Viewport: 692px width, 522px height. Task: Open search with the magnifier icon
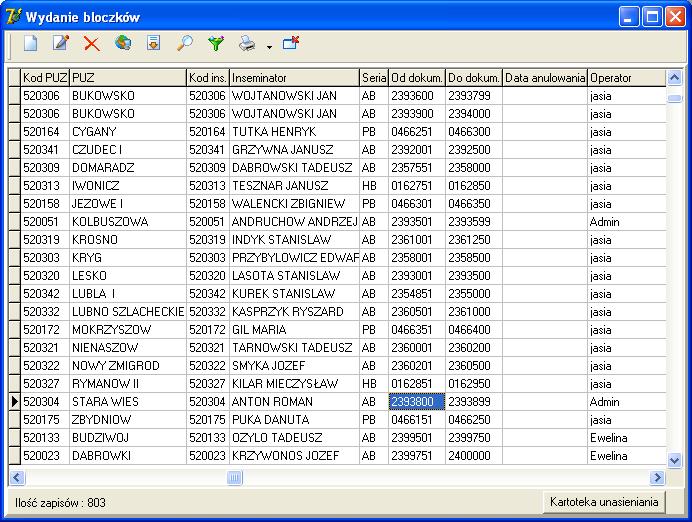click(x=184, y=43)
